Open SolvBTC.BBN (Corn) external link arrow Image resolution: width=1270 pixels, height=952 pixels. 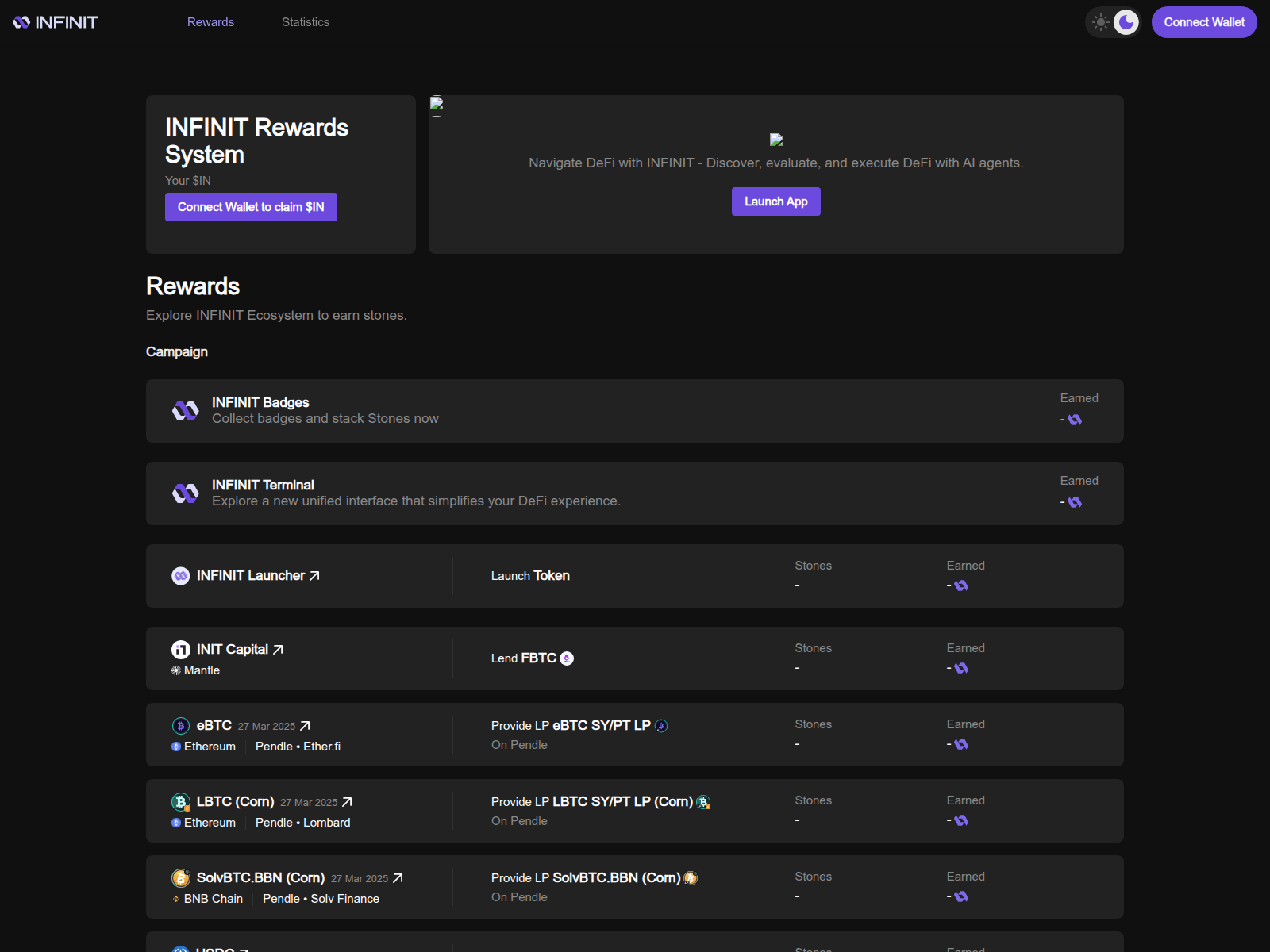pyautogui.click(x=398, y=878)
